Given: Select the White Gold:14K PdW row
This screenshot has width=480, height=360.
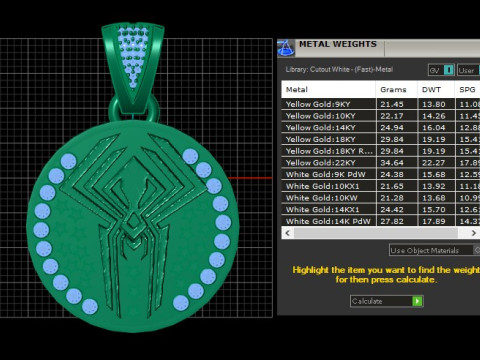Looking at the screenshot, I should 381,221.
